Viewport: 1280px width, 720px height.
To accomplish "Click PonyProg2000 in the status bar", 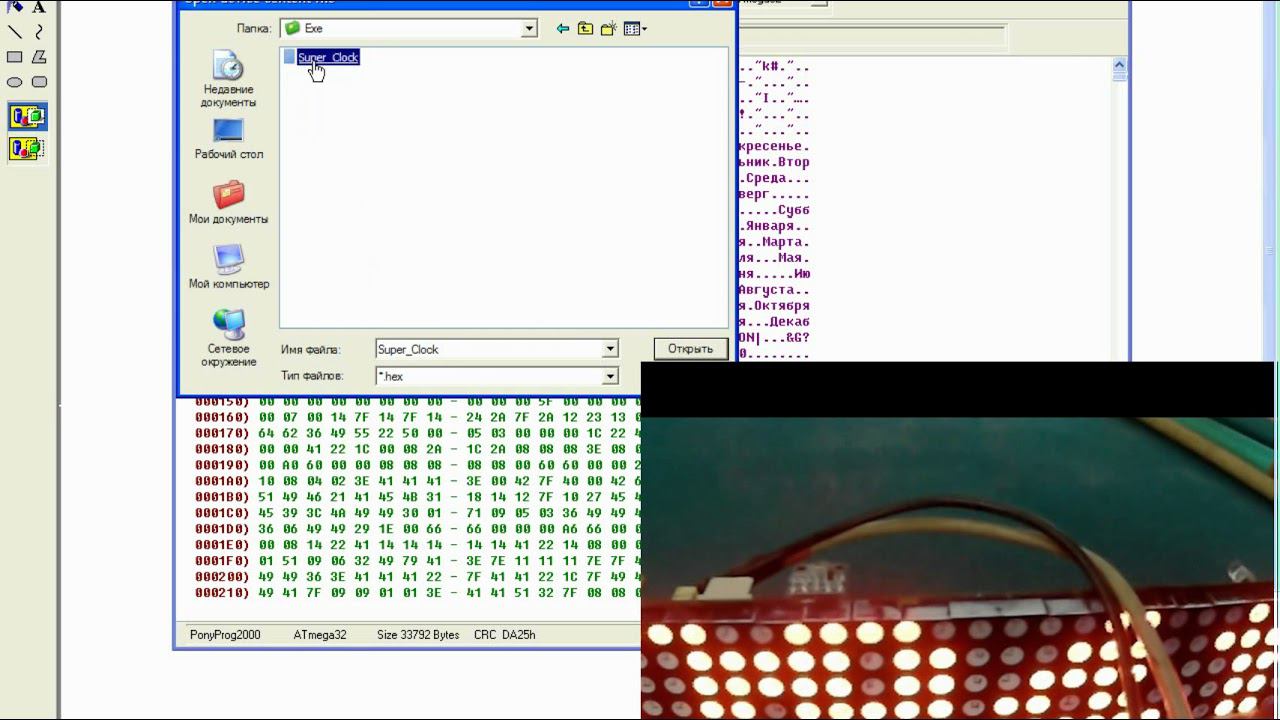I will coord(225,635).
